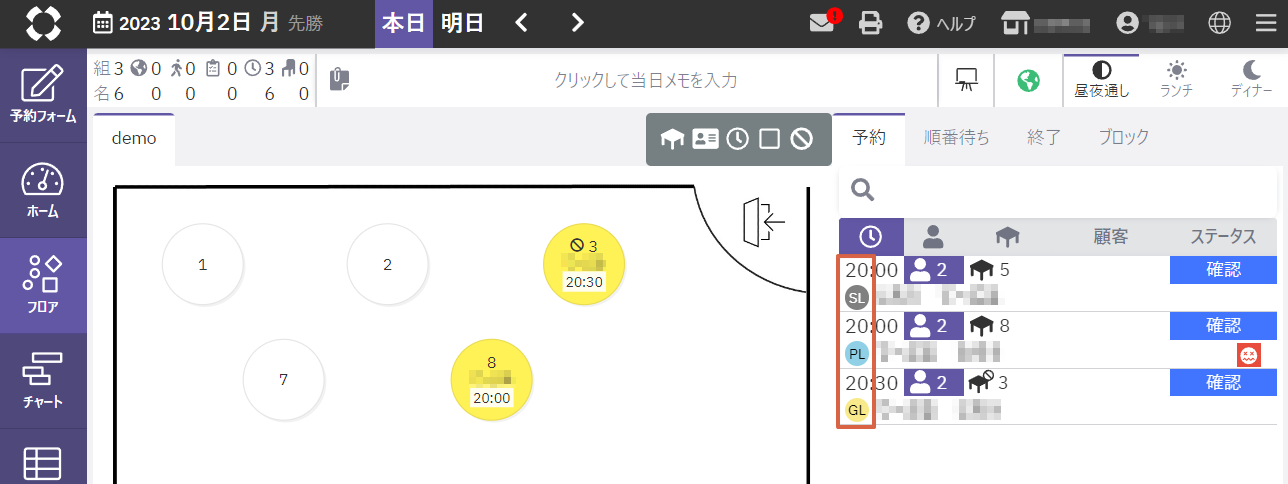1288x484 pixels.
Task: Click the entrance door icon
Action: [x=764, y=222]
